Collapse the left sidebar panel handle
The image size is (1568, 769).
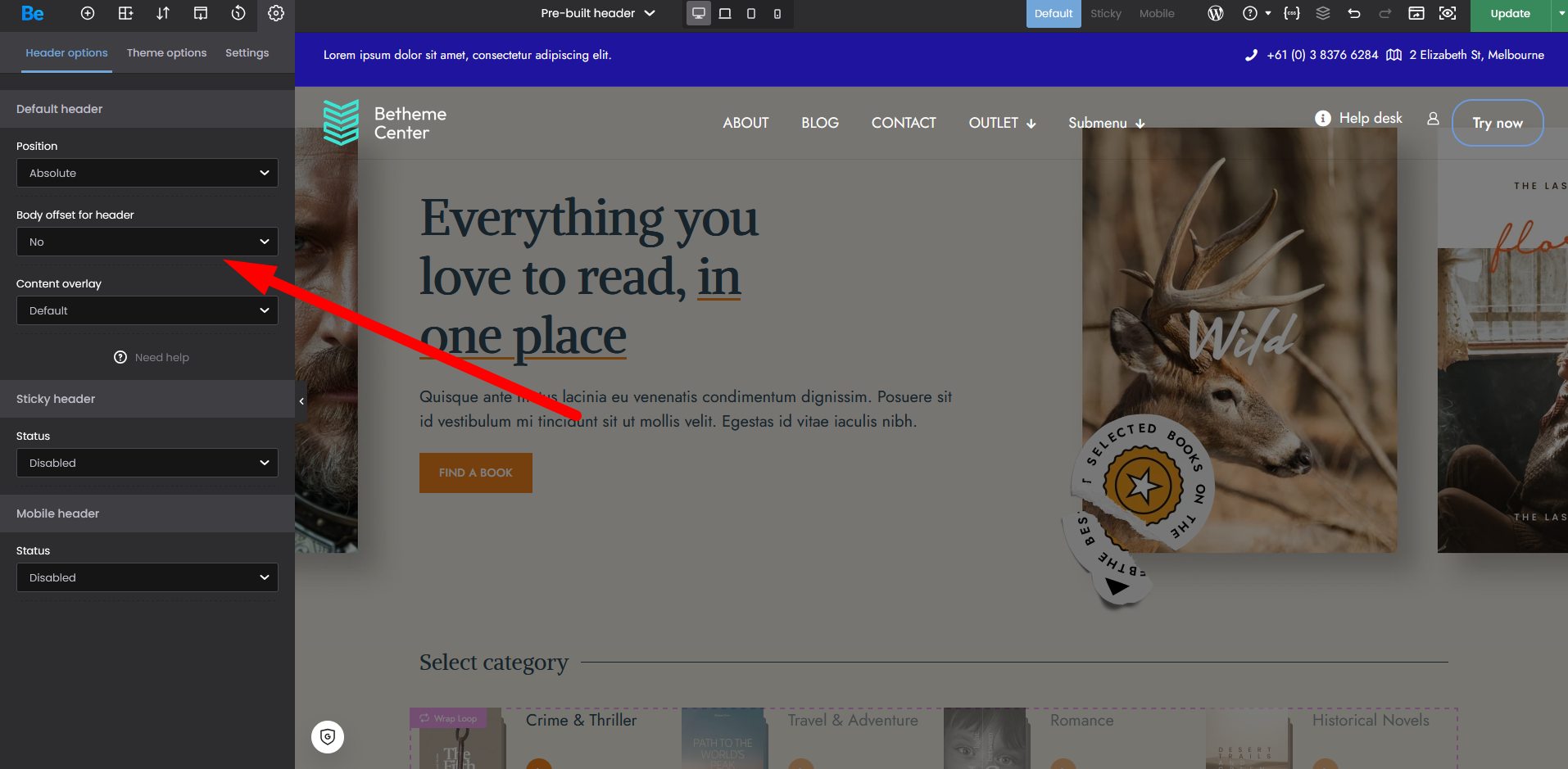point(301,401)
